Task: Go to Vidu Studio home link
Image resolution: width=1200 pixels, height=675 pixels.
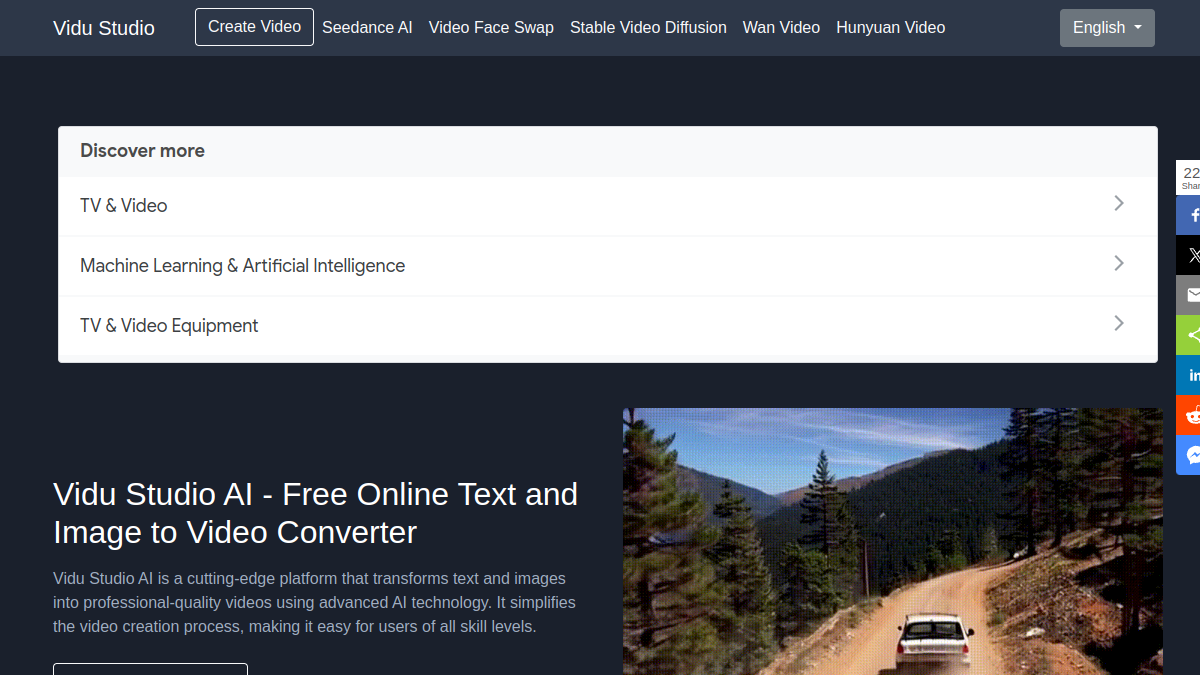Action: pos(104,28)
